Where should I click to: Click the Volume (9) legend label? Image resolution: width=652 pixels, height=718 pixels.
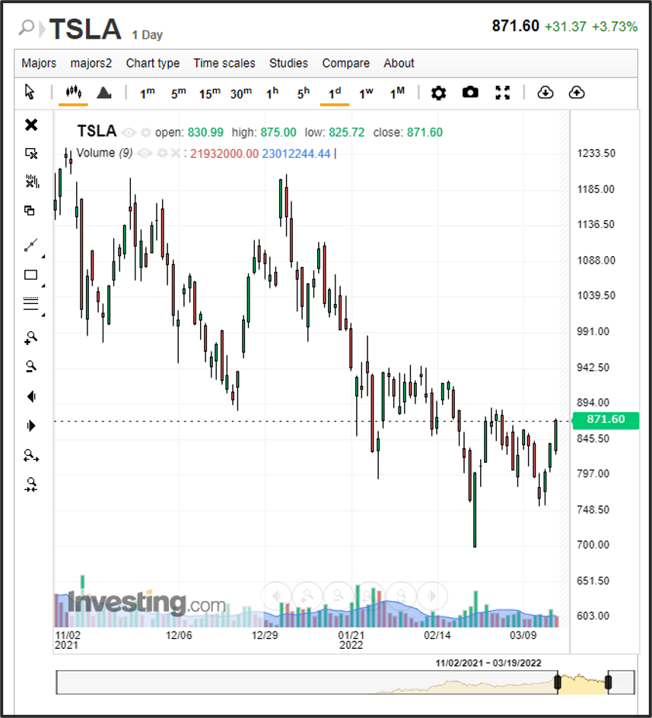point(104,153)
